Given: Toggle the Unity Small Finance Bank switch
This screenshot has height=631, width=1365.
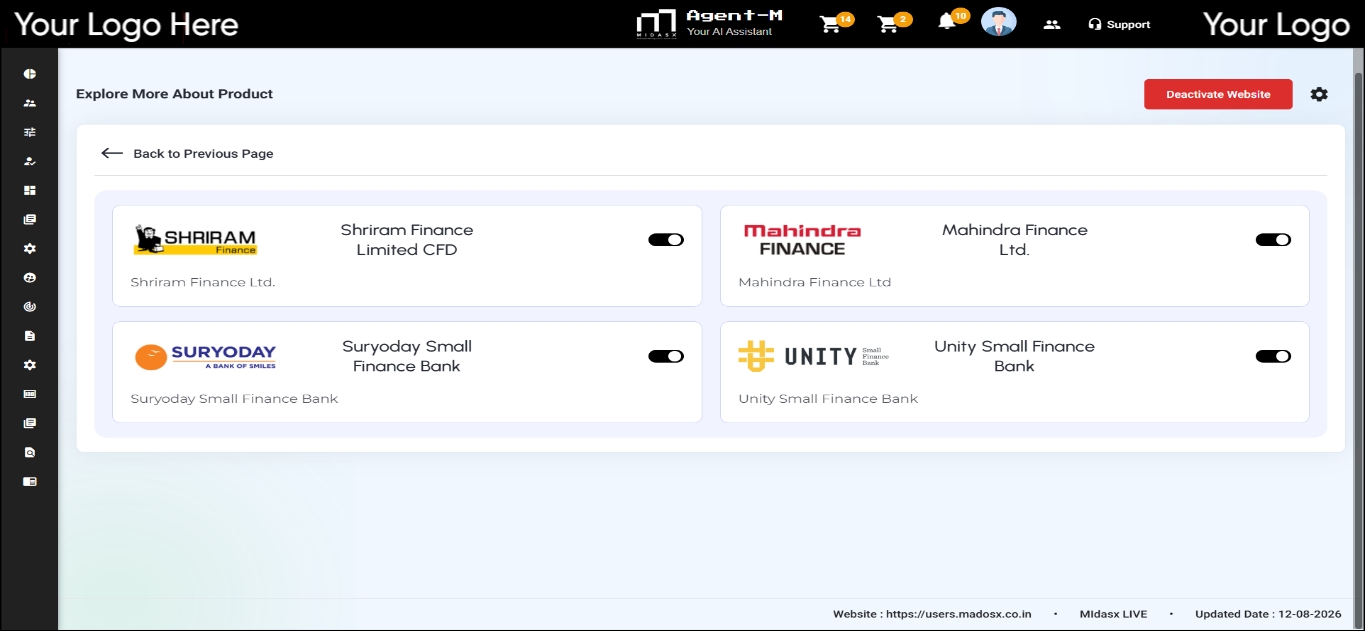Looking at the screenshot, I should 1273,356.
